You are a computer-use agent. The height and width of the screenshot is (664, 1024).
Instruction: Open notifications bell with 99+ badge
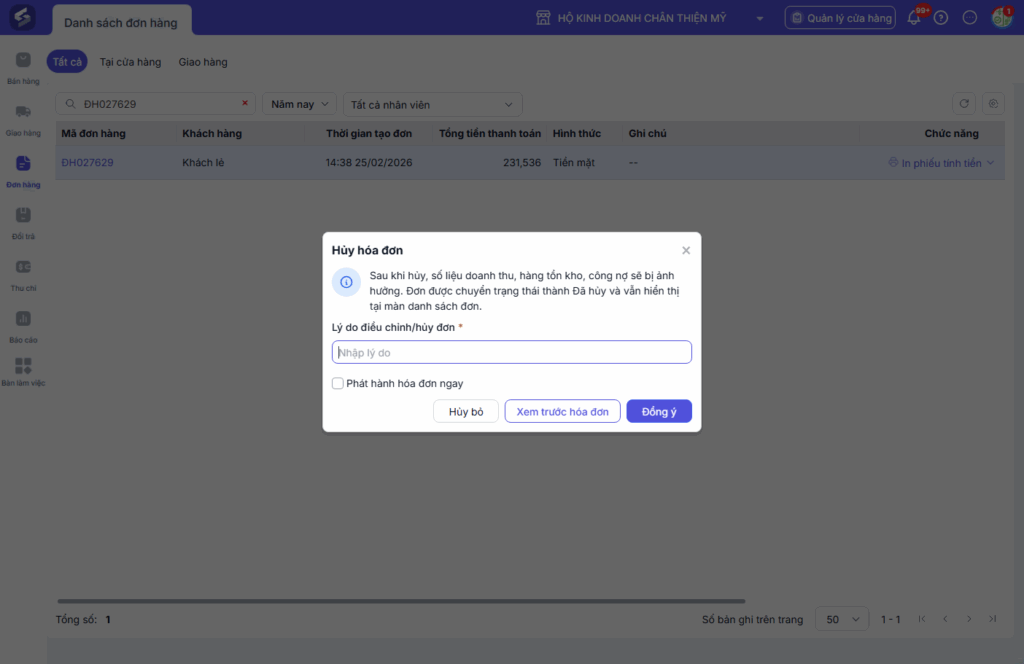pos(914,18)
